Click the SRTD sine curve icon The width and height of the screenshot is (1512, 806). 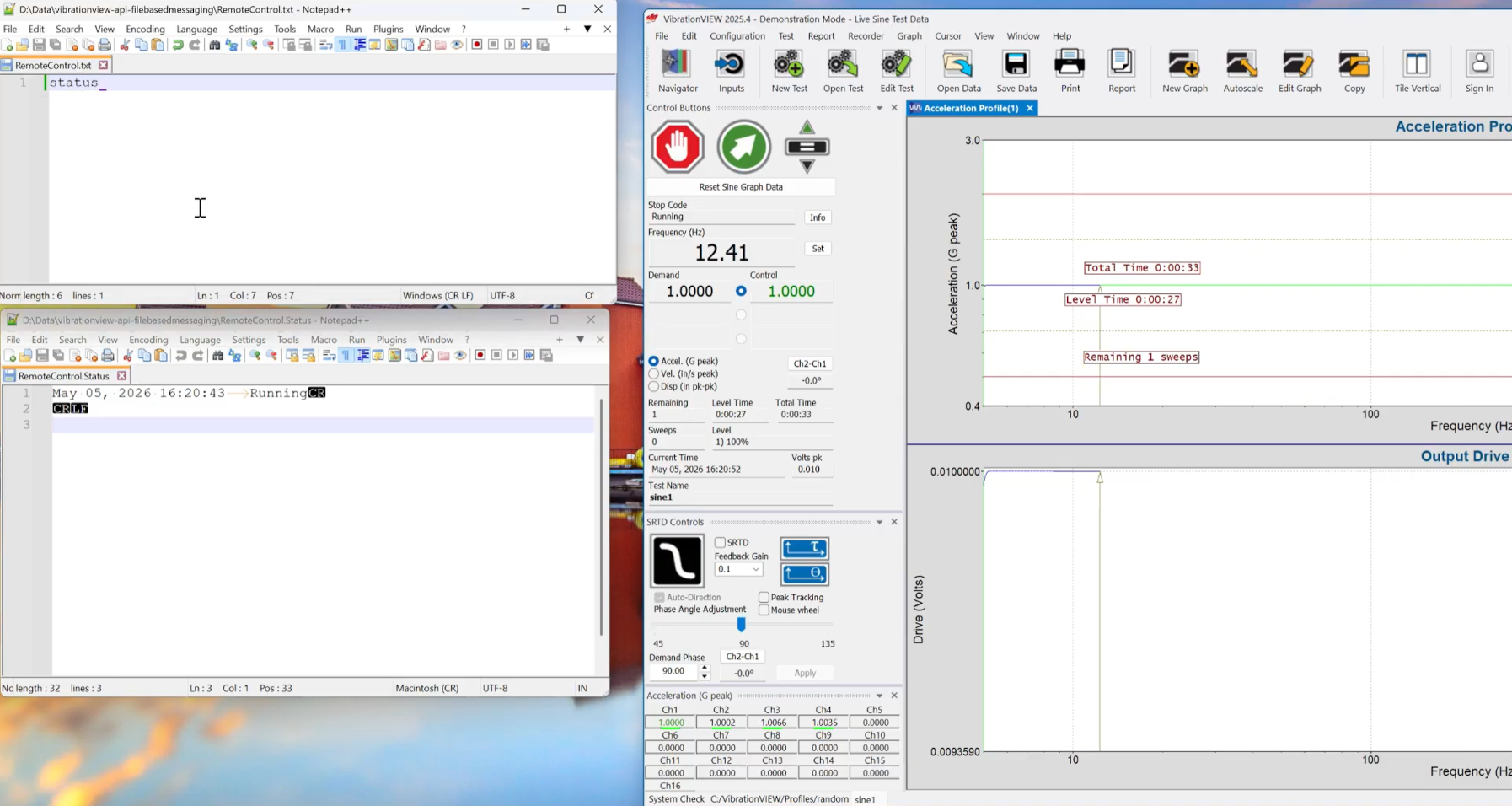pyautogui.click(x=677, y=561)
